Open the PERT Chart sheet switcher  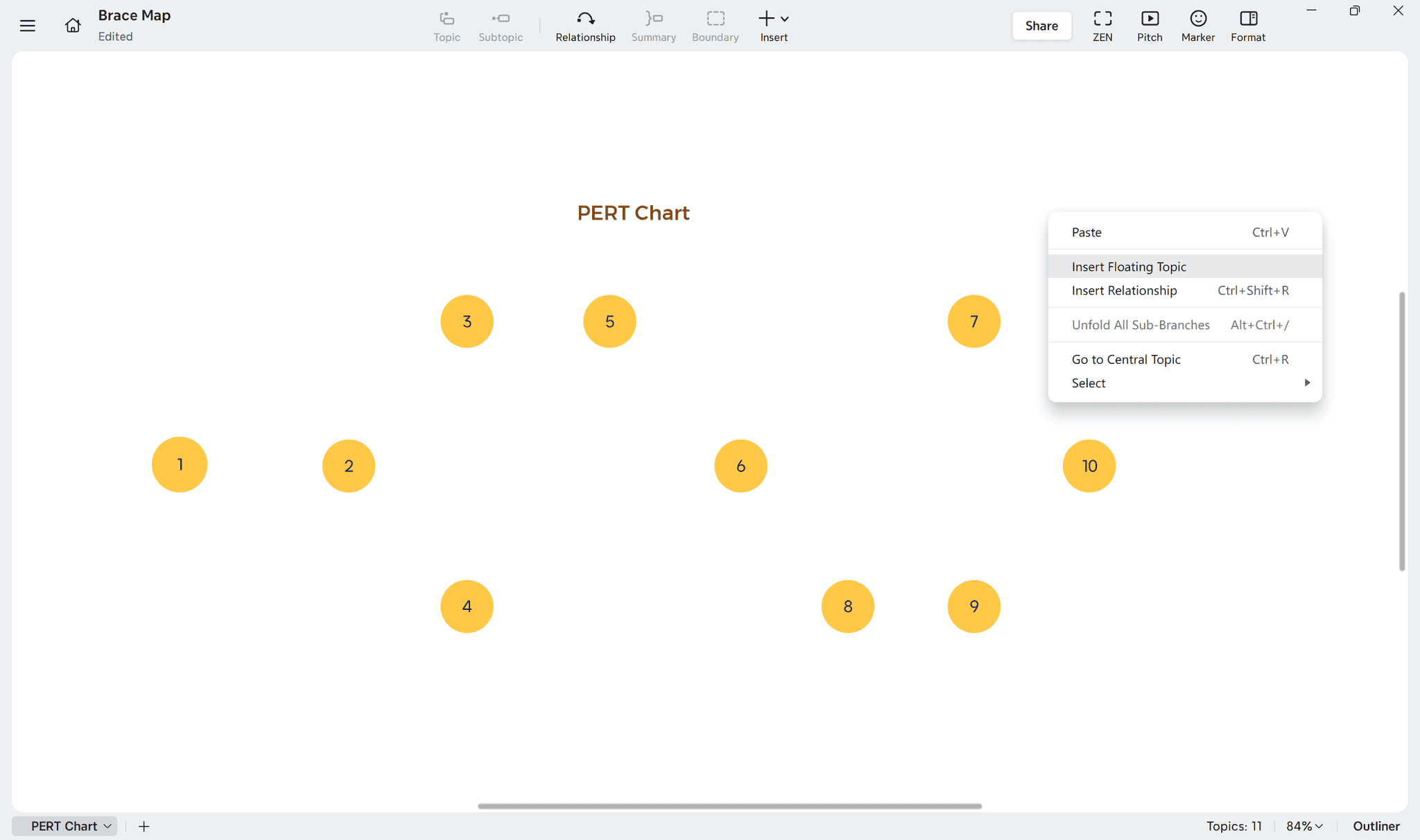tap(64, 825)
